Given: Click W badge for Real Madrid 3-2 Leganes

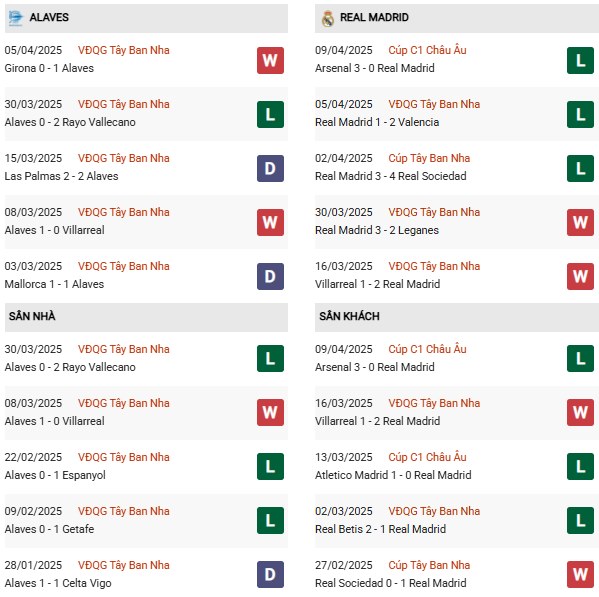Looking at the screenshot, I should [x=580, y=222].
